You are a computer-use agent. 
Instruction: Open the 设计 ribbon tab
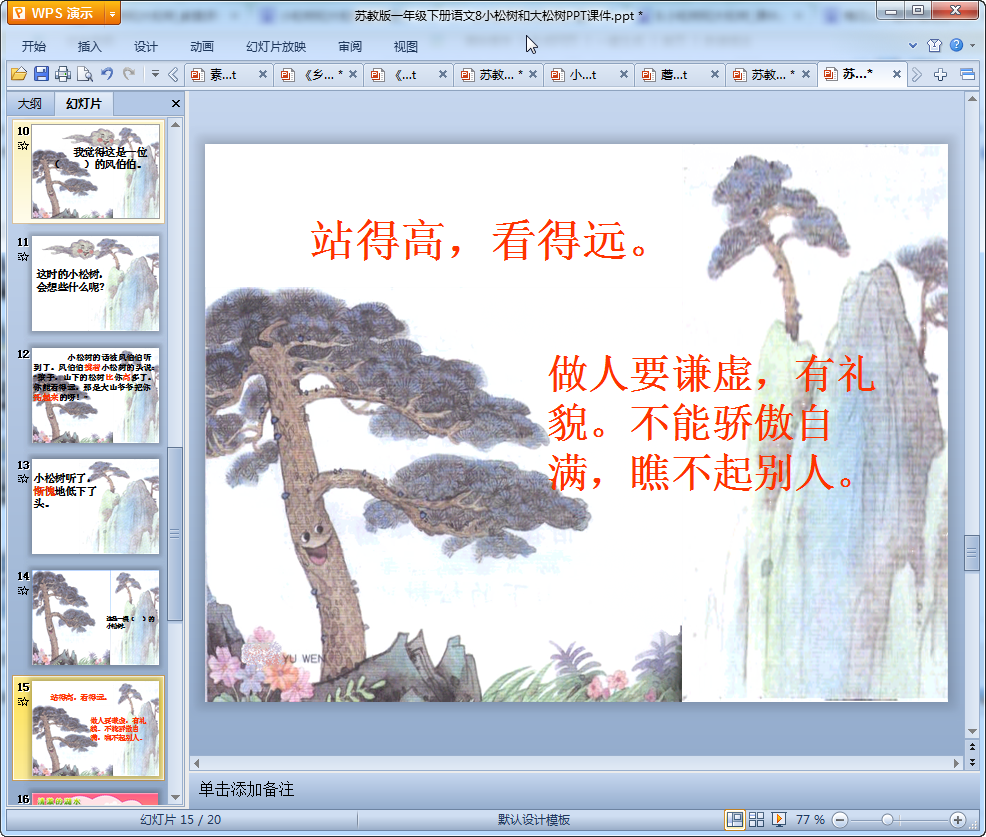click(145, 47)
